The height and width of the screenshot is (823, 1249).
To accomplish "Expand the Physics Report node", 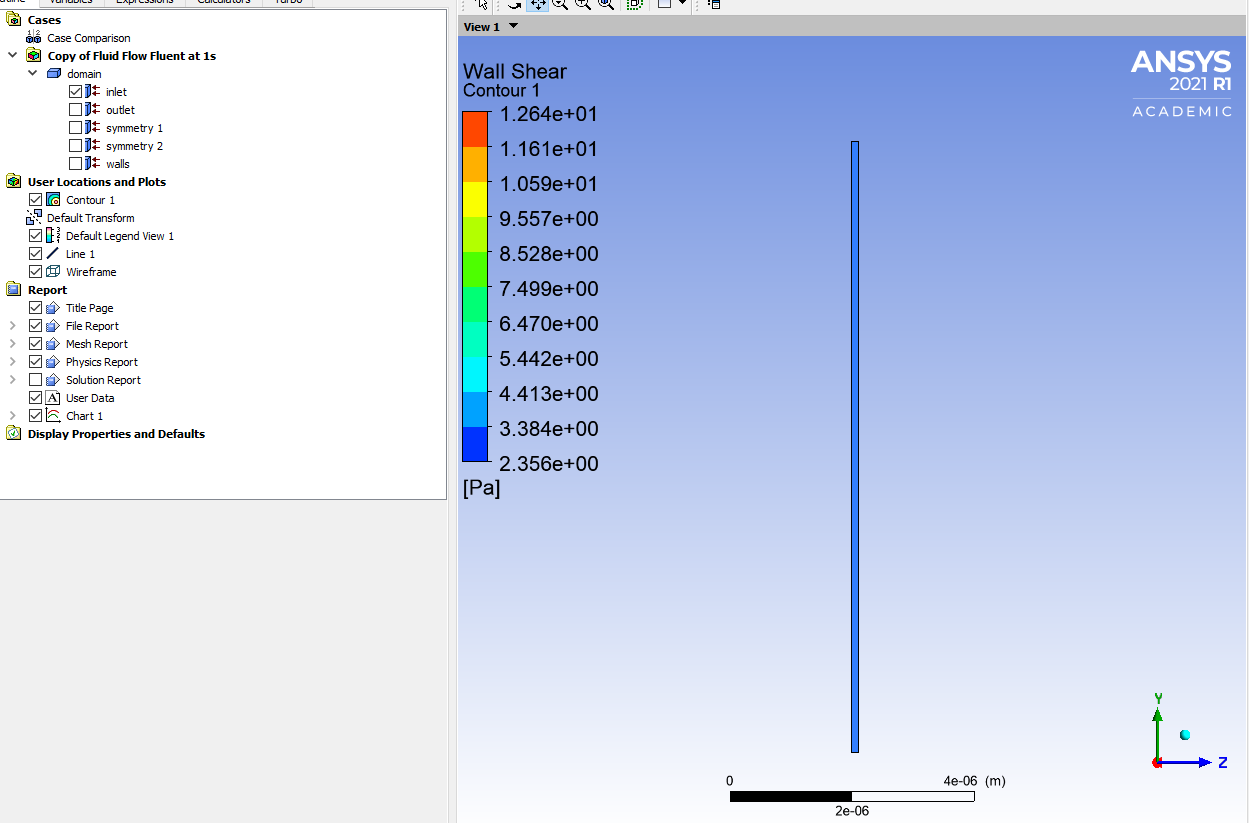I will 12,362.
